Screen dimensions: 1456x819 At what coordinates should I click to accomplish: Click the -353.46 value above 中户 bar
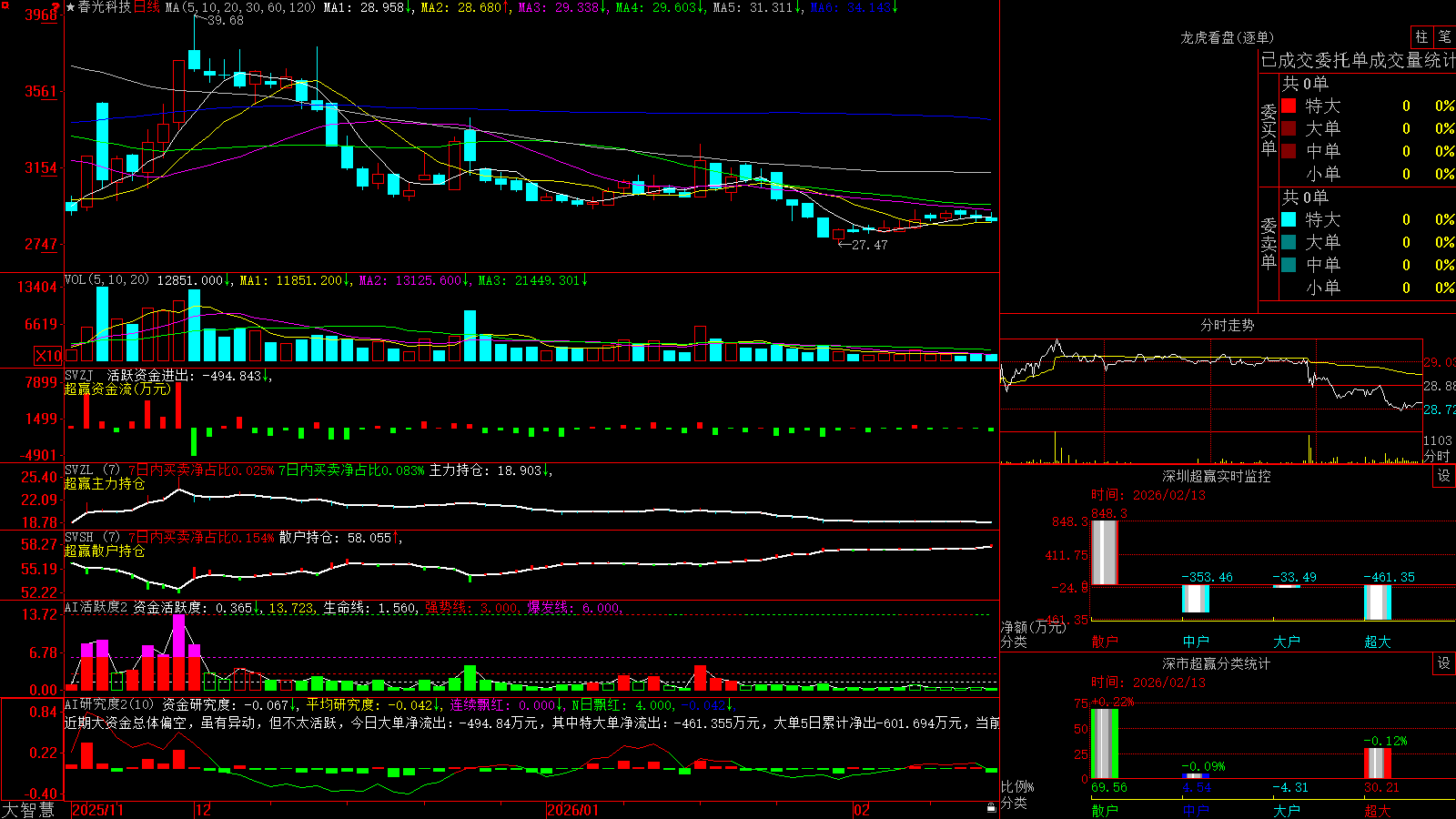pyautogui.click(x=1207, y=577)
